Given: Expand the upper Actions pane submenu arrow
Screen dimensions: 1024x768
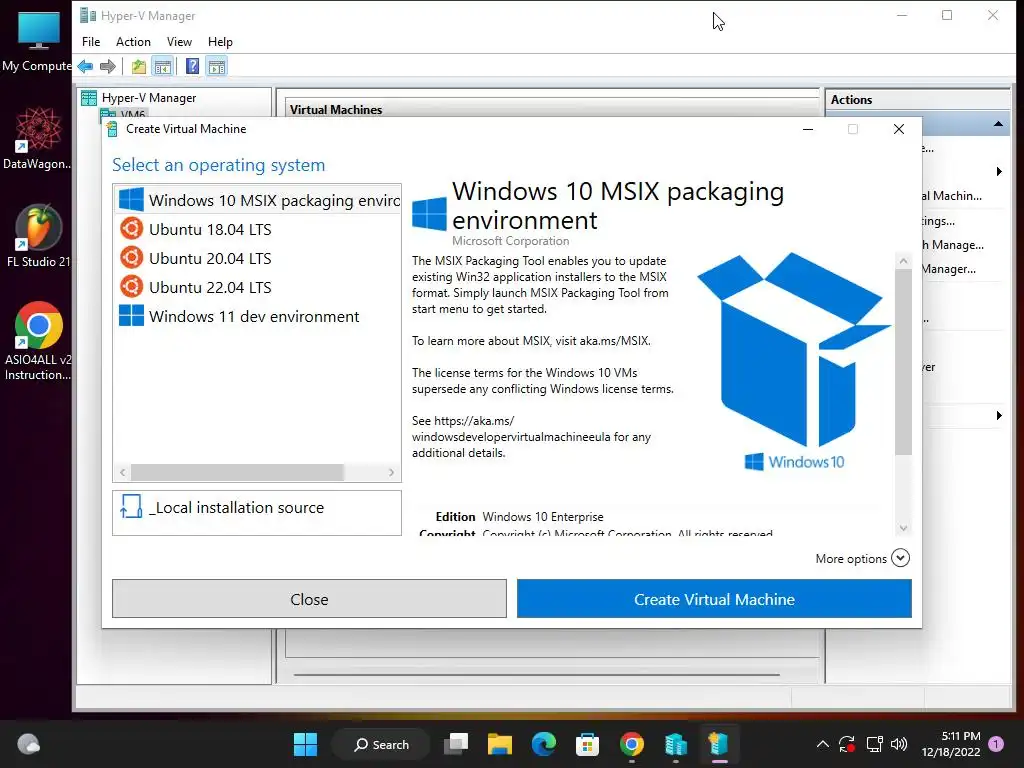Looking at the screenshot, I should 999,172.
